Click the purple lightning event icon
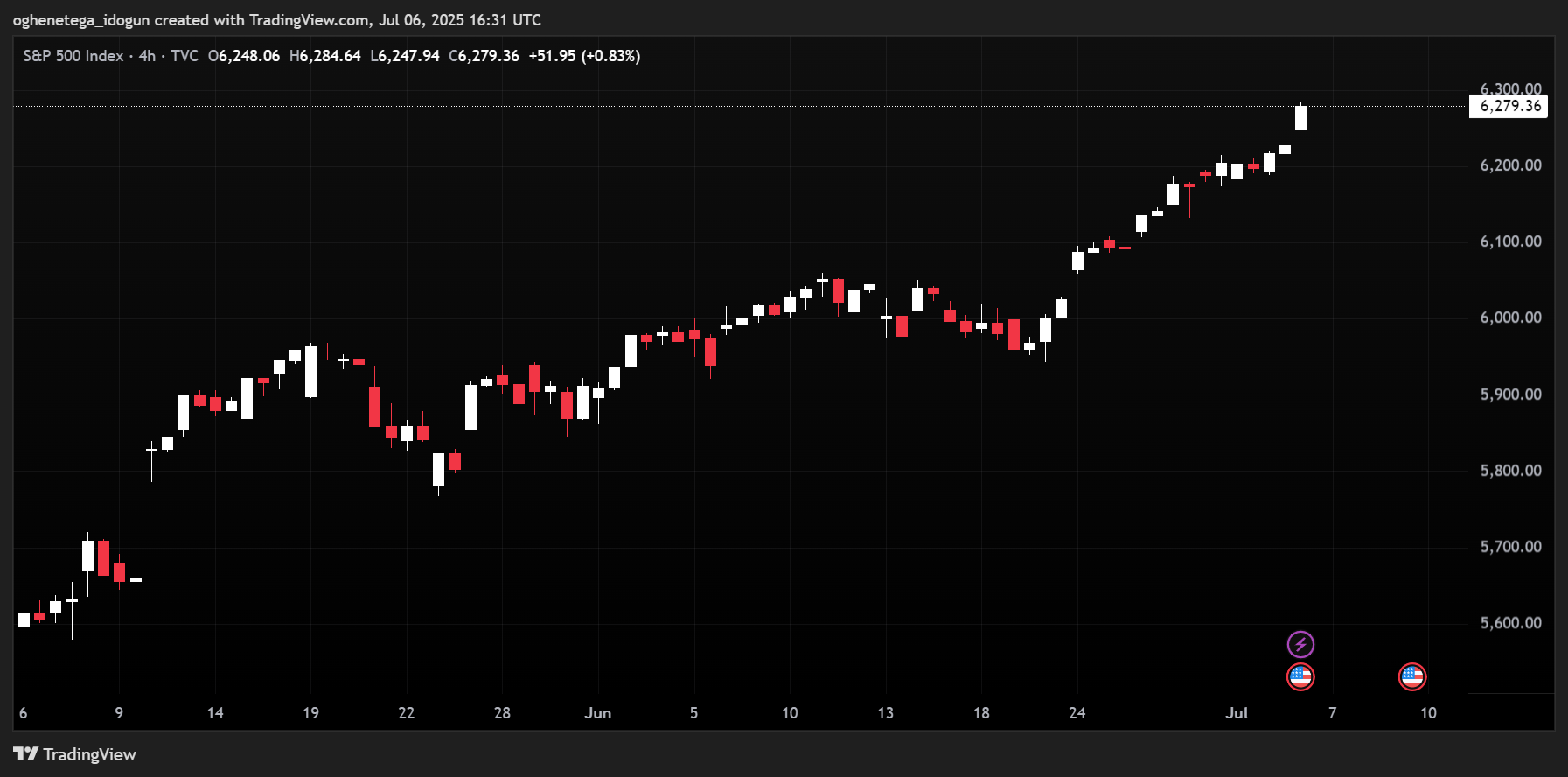This screenshot has width=1568, height=777. 1300,645
